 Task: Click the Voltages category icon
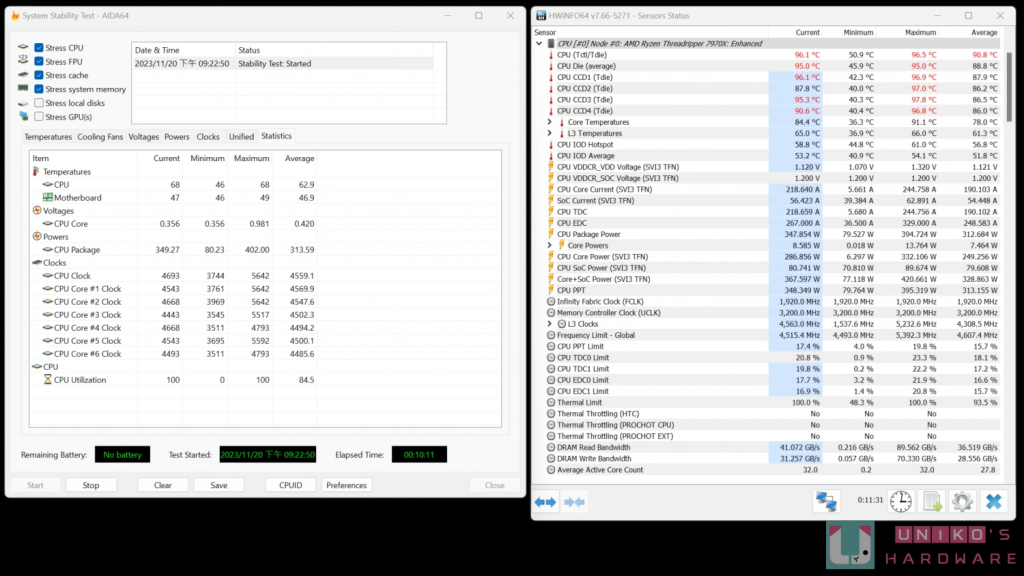[x=37, y=211]
